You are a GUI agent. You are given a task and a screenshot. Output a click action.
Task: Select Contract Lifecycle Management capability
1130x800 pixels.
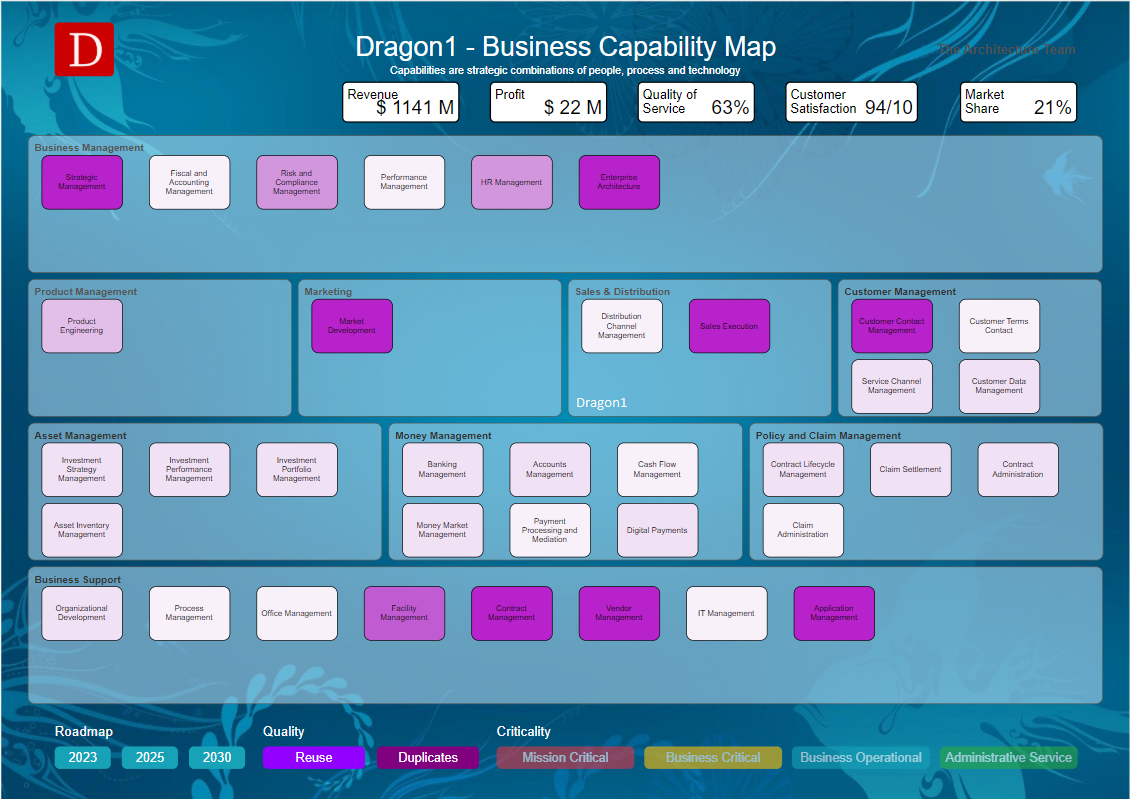(803, 470)
